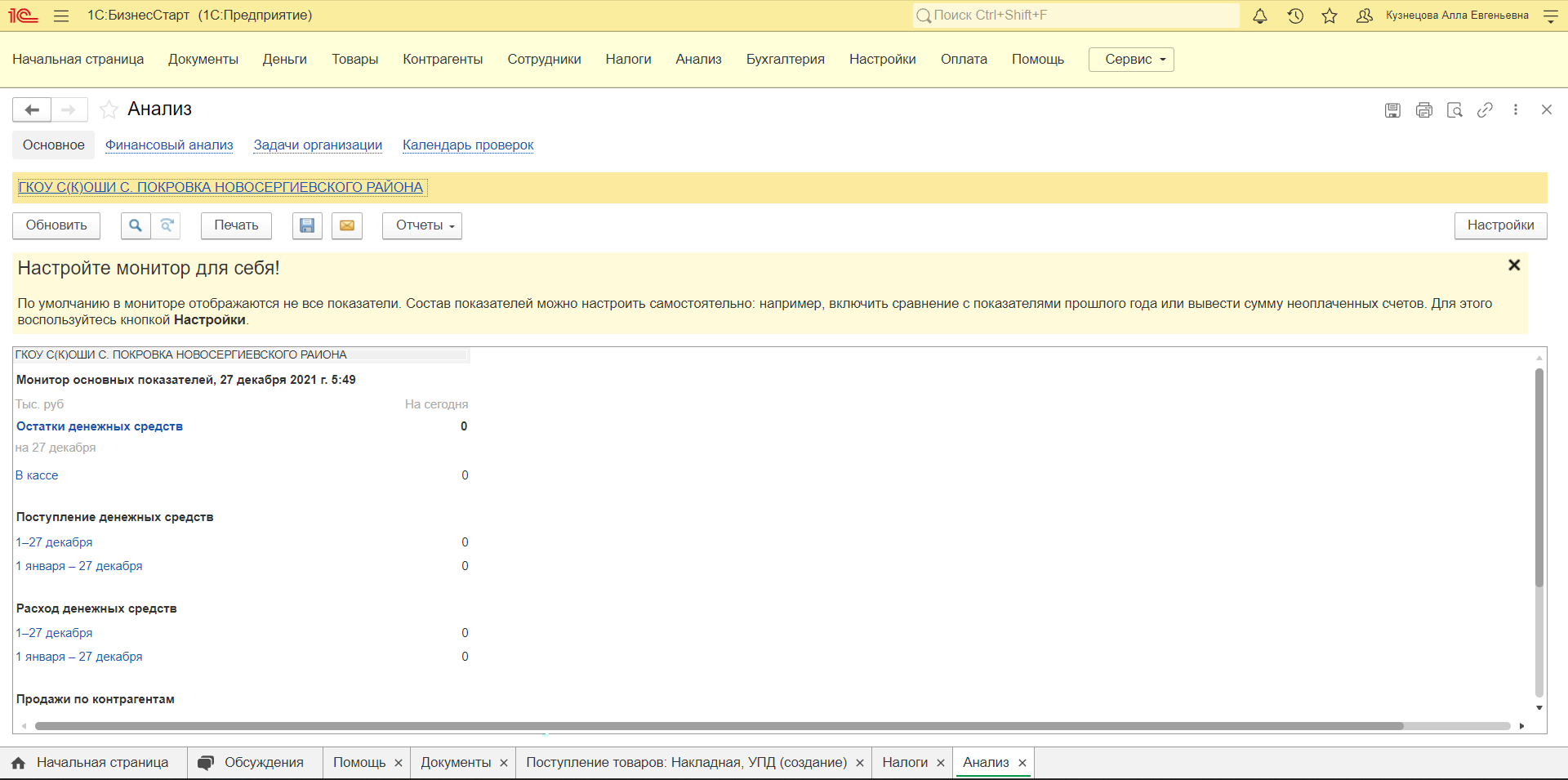Send report by email envelope icon
Image resolution: width=1568 pixels, height=780 pixels.
(347, 225)
